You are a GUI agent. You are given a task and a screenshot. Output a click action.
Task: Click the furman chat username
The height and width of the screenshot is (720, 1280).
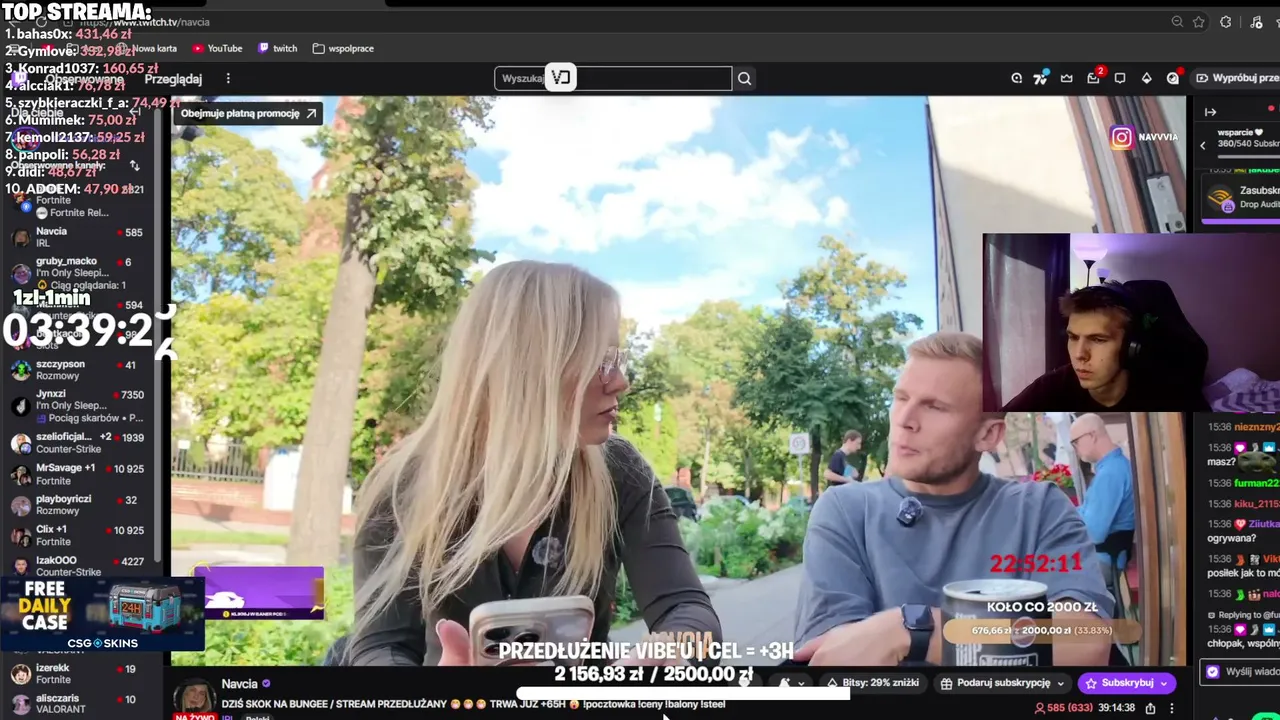[1256, 483]
